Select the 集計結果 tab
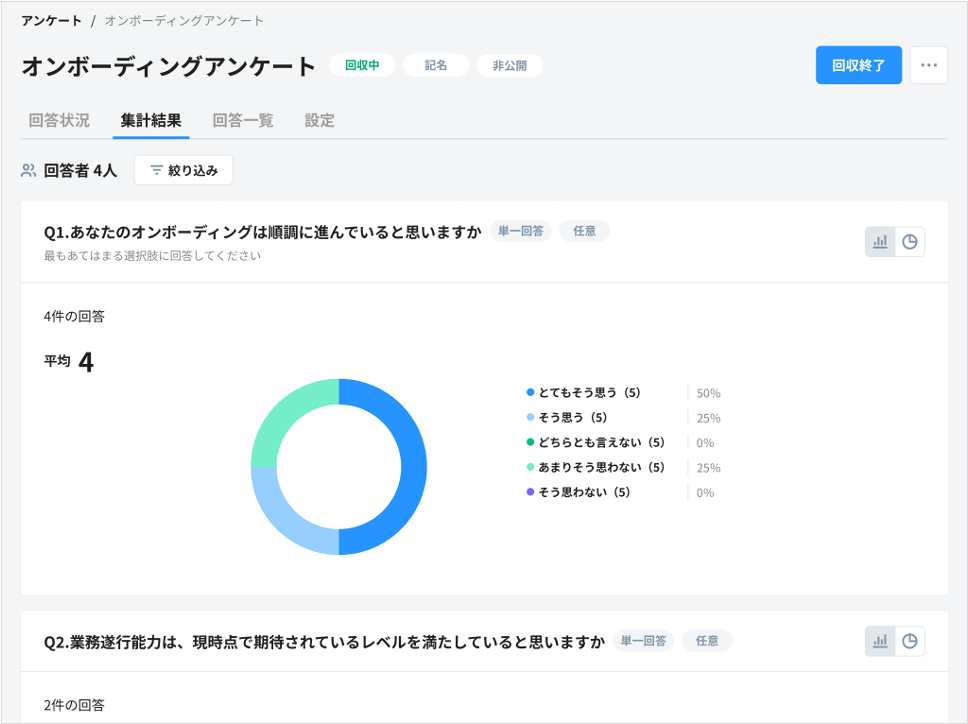The width and height of the screenshot is (968, 724). coord(150,120)
